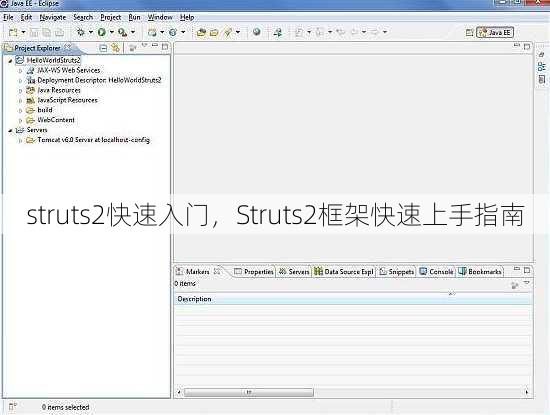Expand the Java Resources node
The height and width of the screenshot is (415, 550).
20,91
